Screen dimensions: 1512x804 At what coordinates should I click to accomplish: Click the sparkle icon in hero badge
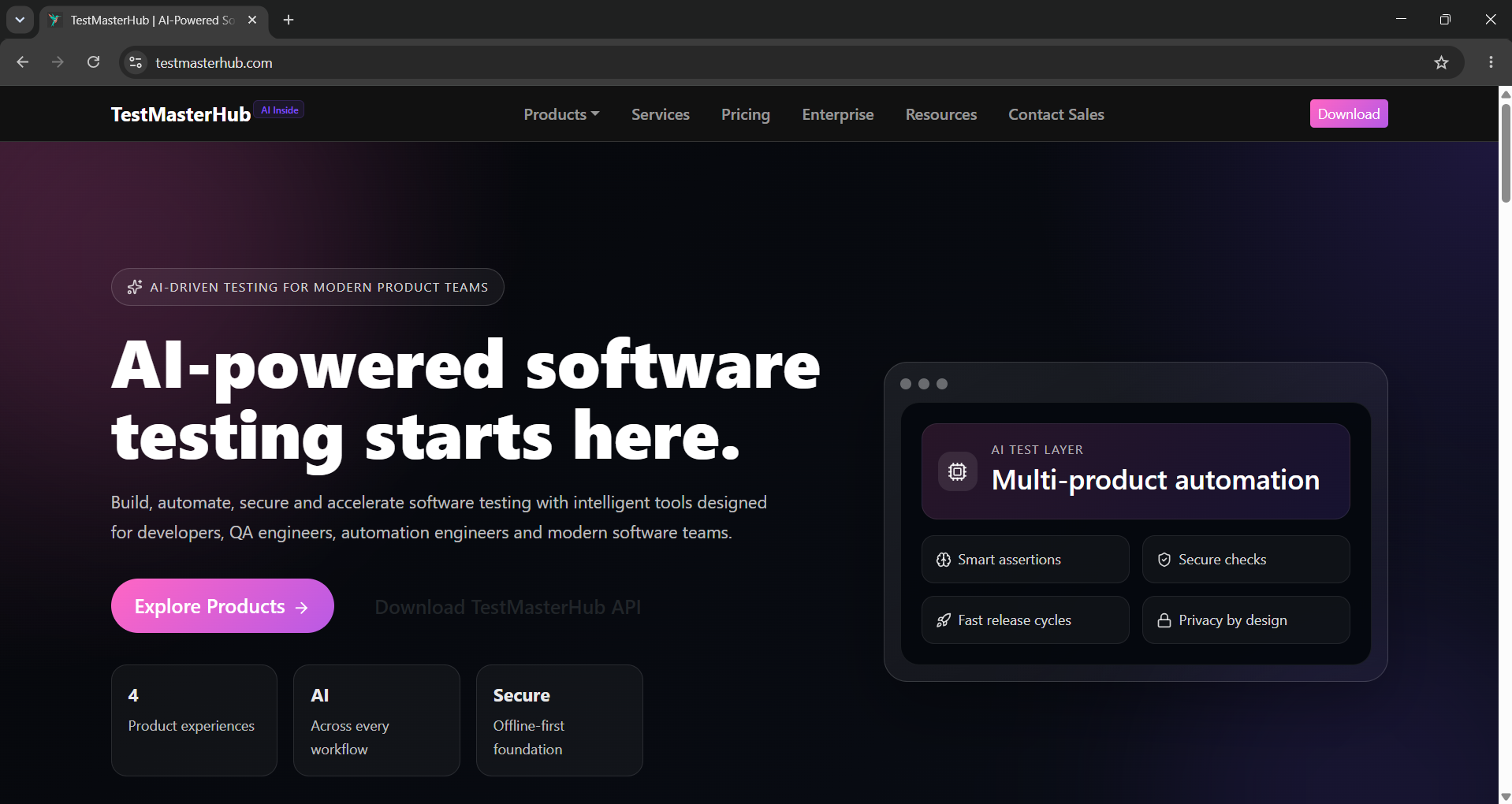click(x=135, y=287)
